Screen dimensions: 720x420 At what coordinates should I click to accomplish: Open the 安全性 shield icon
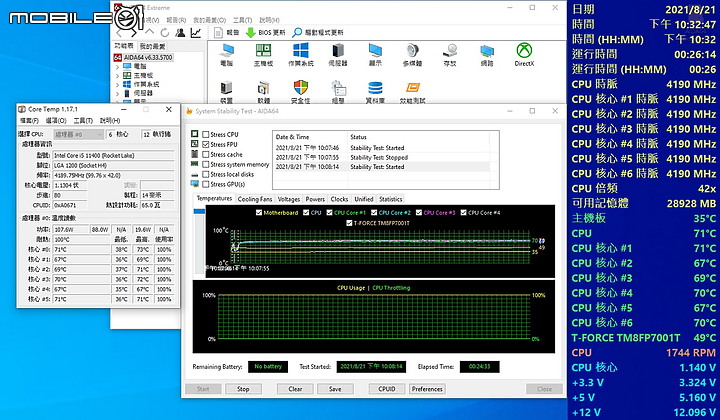[301, 87]
